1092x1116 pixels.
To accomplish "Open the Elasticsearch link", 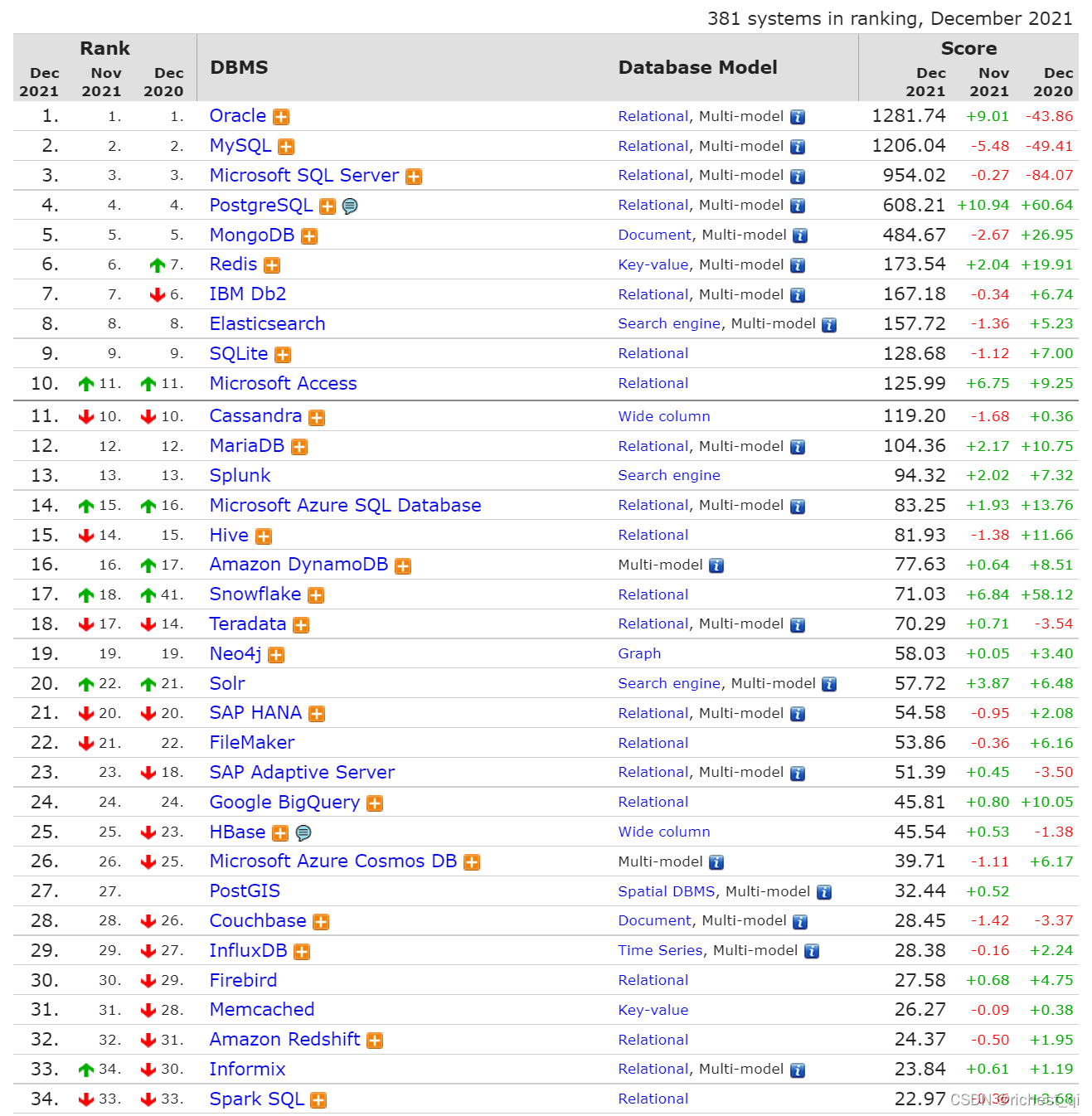I will (267, 324).
